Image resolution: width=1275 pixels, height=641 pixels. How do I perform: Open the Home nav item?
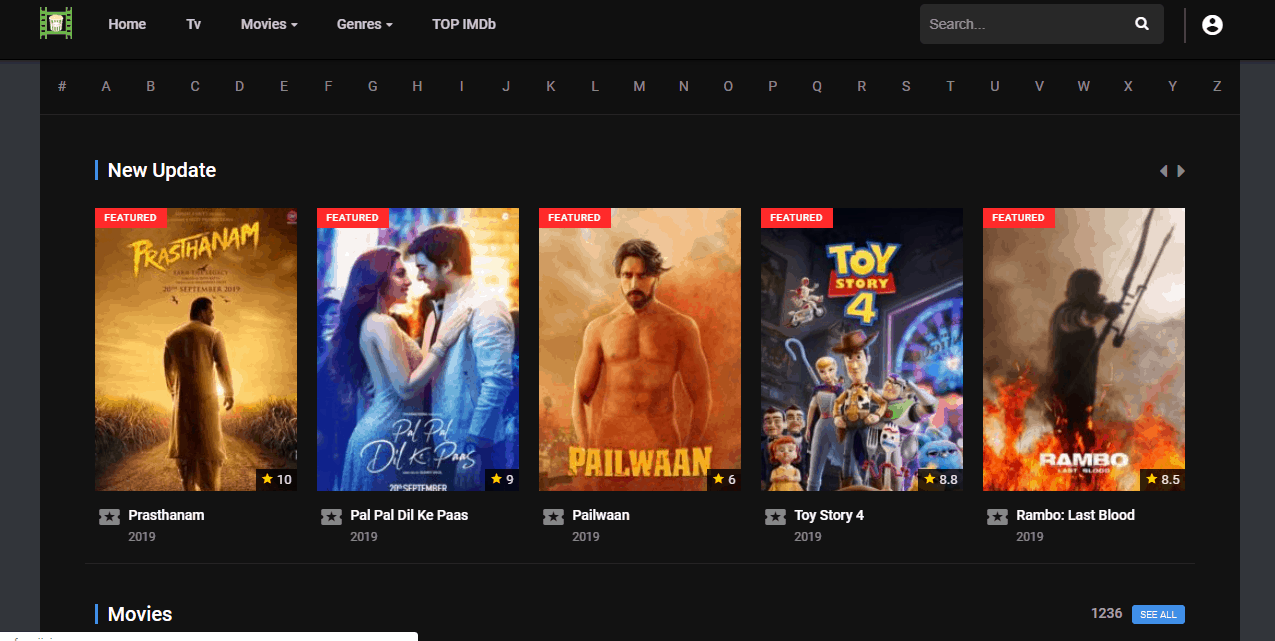coord(127,24)
